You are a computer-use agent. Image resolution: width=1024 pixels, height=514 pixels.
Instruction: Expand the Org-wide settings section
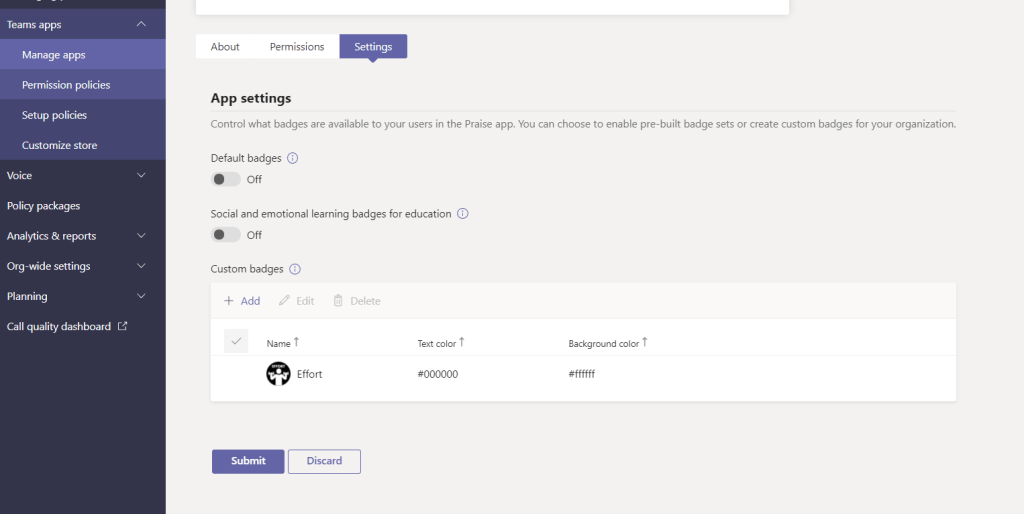coord(141,266)
